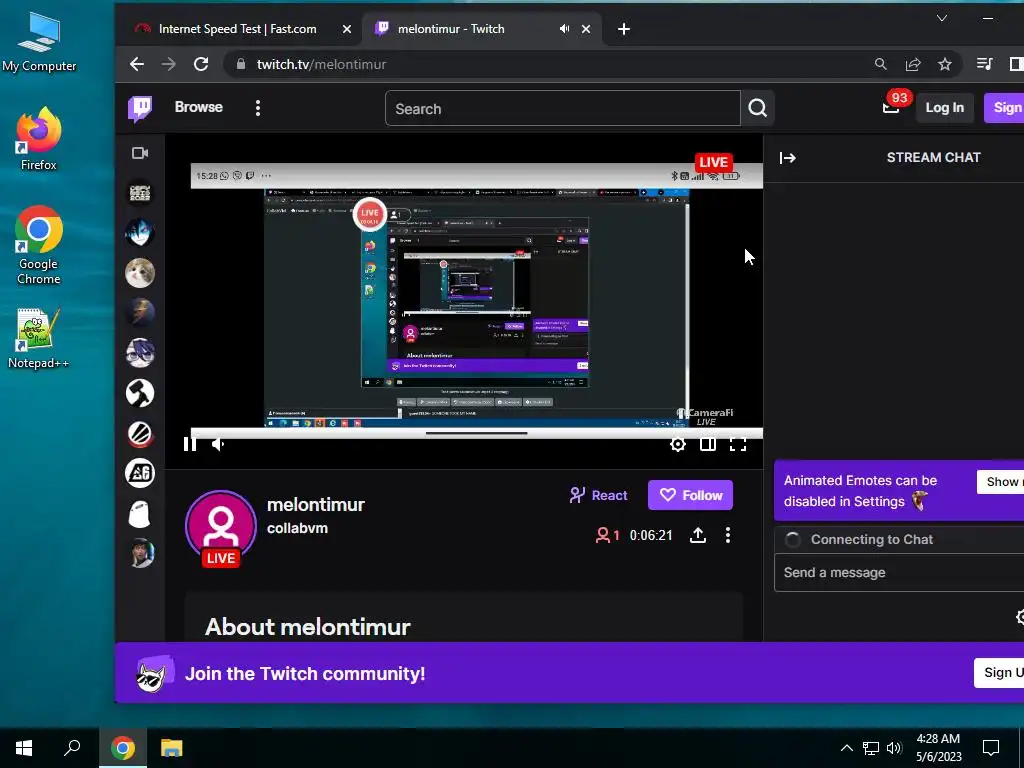This screenshot has width=1024, height=768.
Task: Show hidden system tray icons
Action: (x=846, y=748)
